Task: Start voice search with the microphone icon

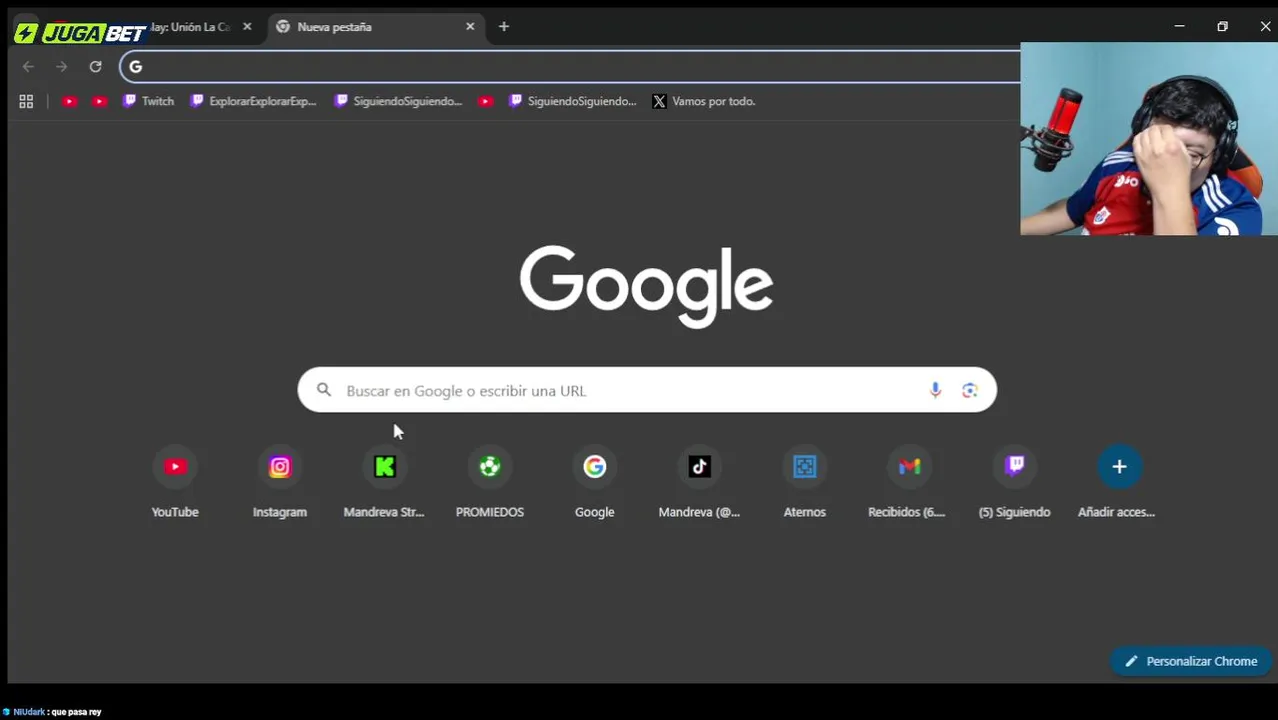Action: [935, 390]
